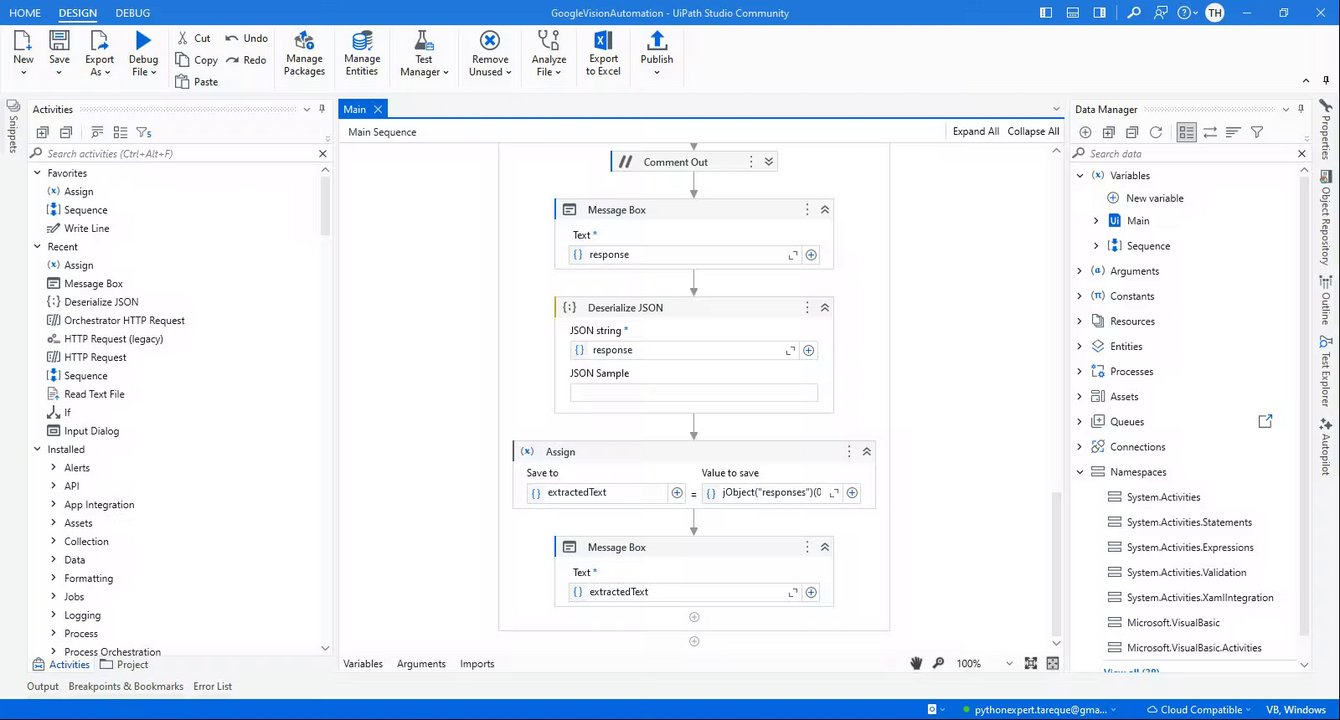The width and height of the screenshot is (1340, 720).
Task: Toggle the pan mode hand icon
Action: click(x=916, y=664)
